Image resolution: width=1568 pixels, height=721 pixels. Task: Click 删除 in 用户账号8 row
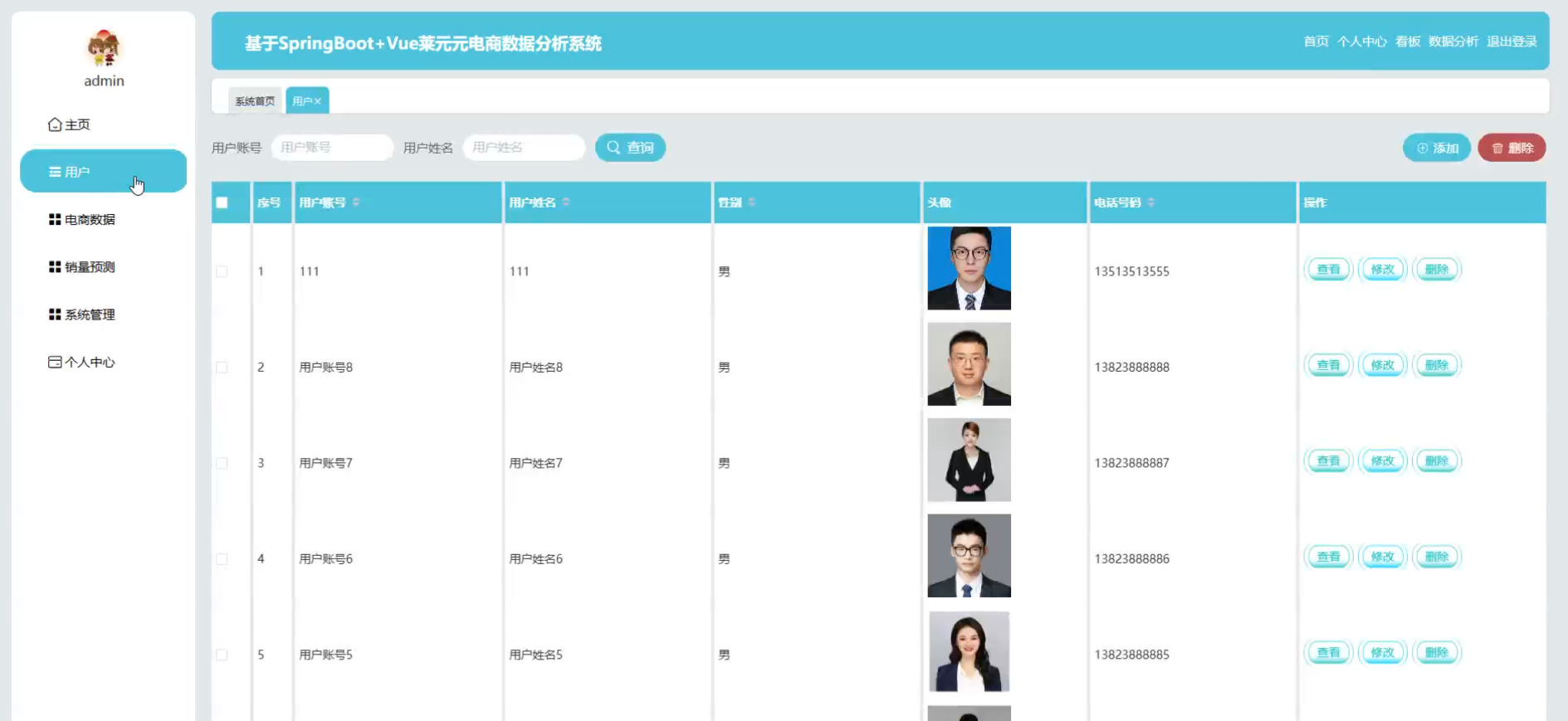[x=1437, y=365]
